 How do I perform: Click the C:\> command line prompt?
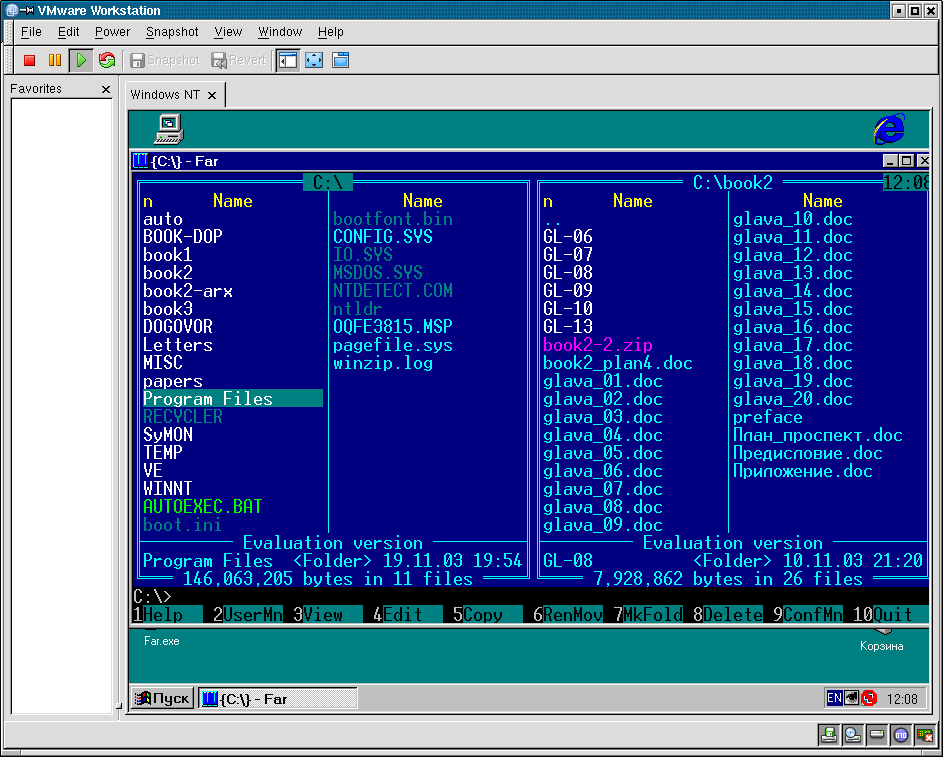[152, 596]
